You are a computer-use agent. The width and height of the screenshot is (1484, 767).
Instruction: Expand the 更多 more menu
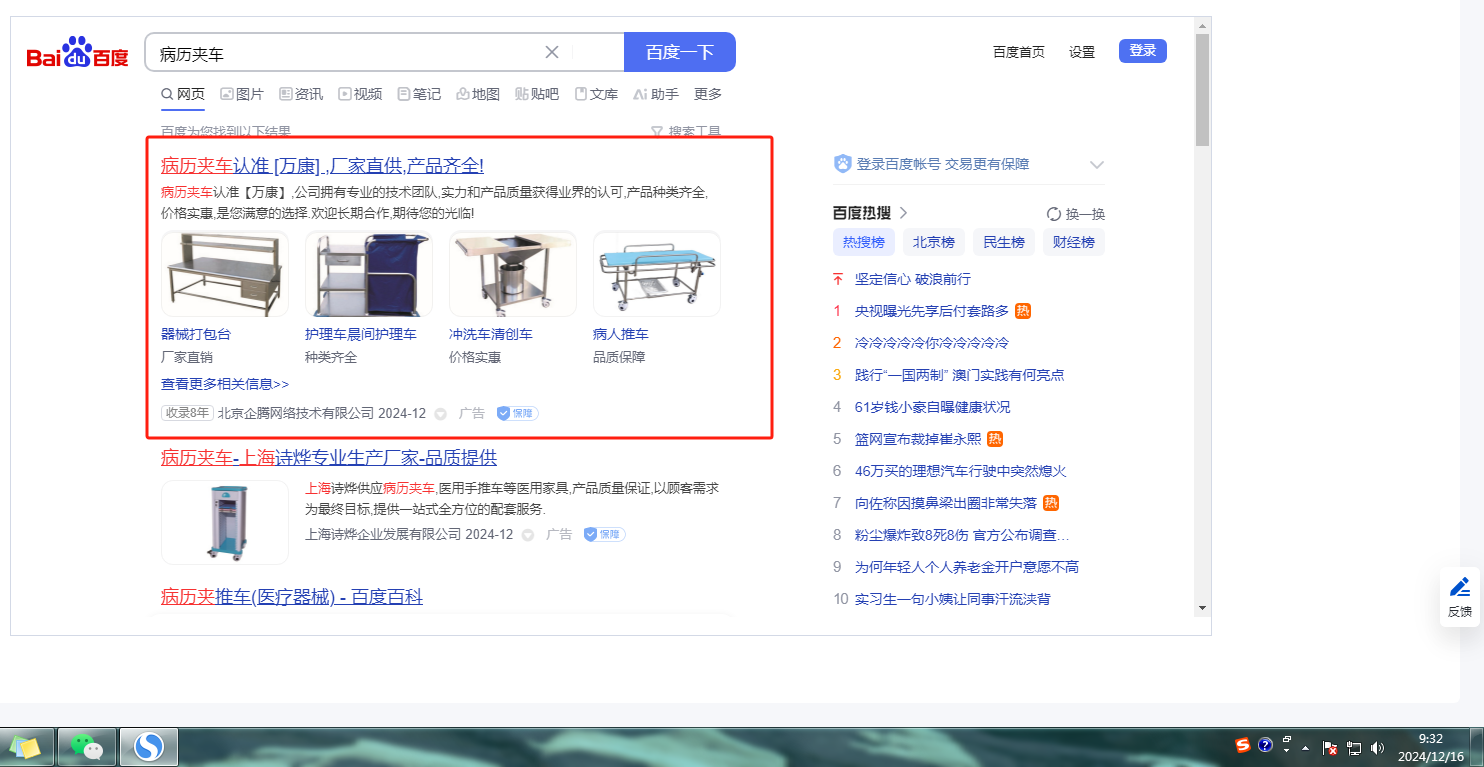(708, 94)
